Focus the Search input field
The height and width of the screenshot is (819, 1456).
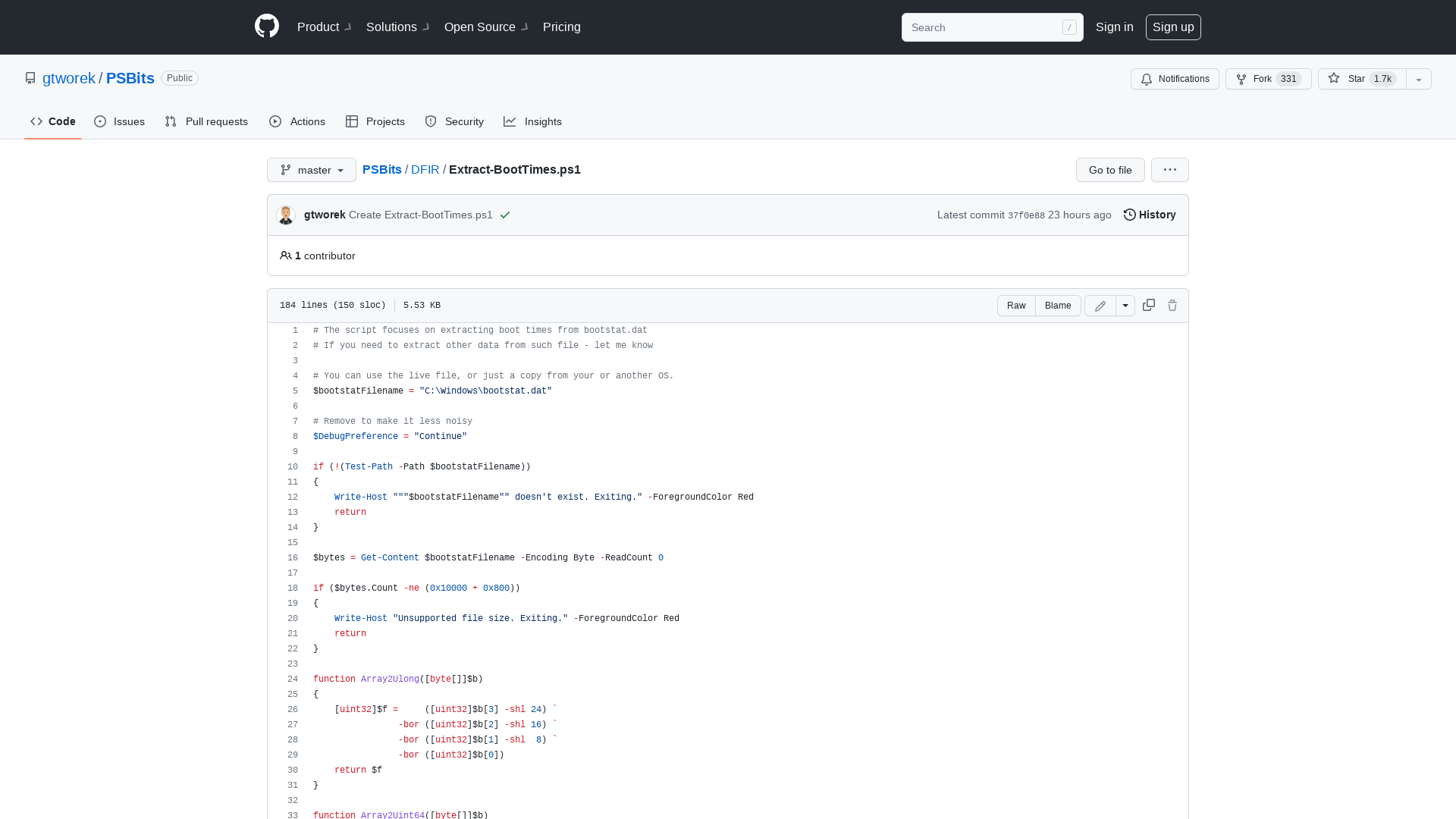(986, 27)
